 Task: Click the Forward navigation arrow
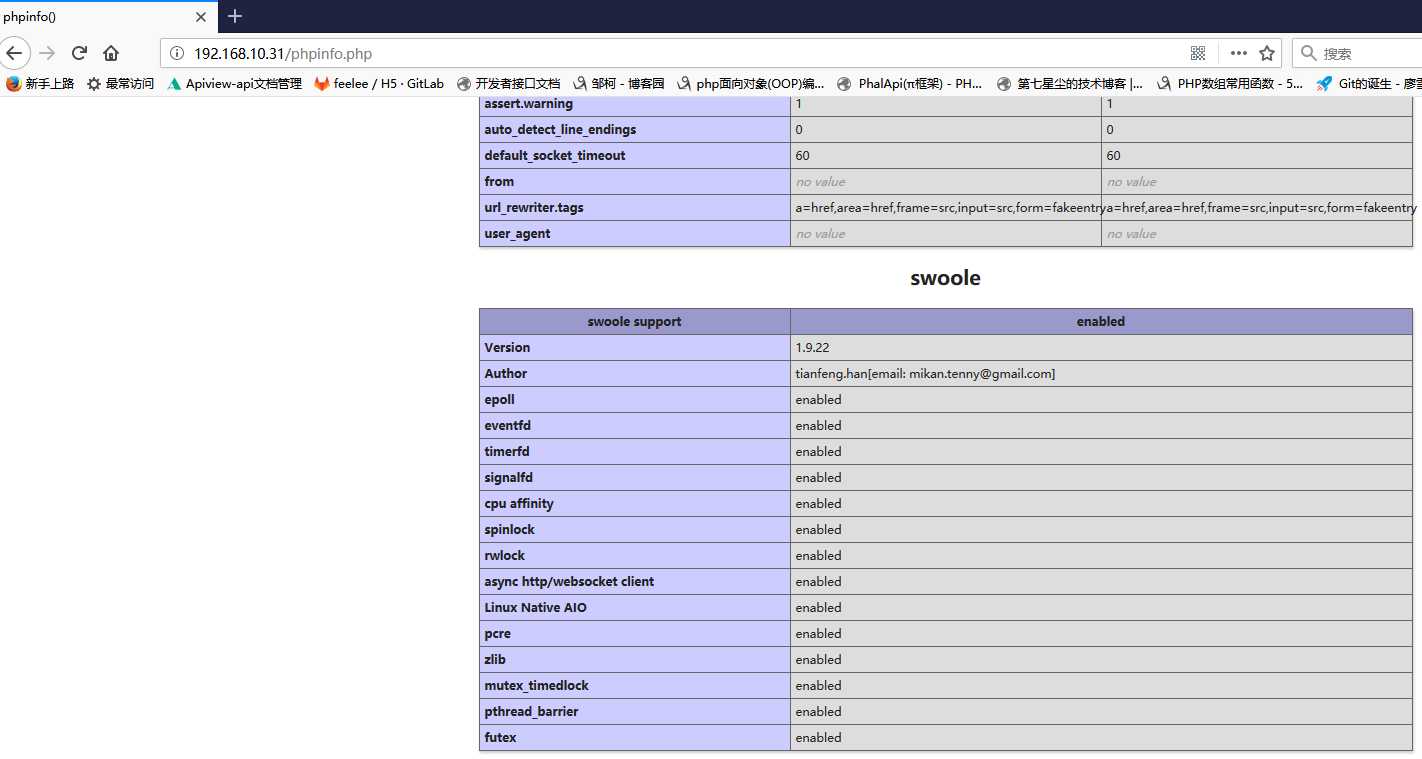47,53
